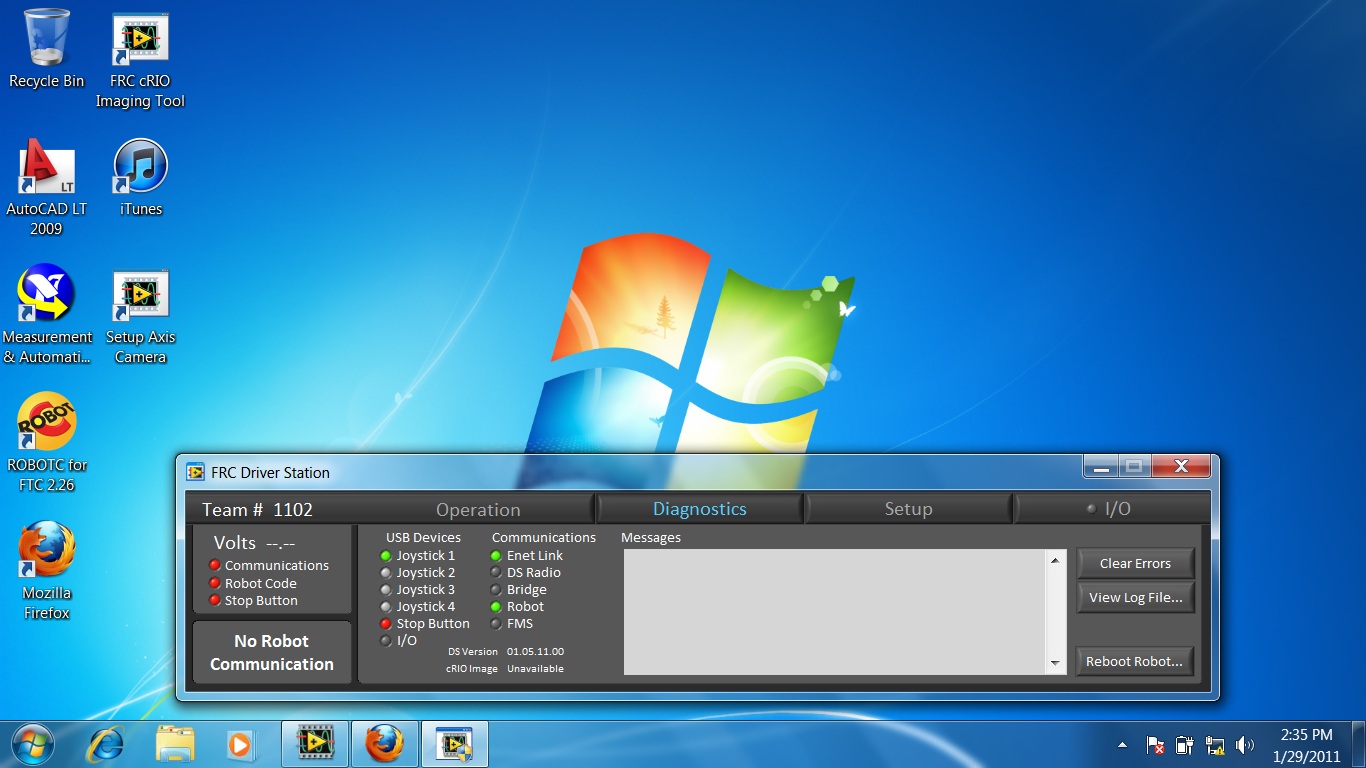Click inside the Messages text area
Screen dimensions: 1366x768
coord(835,611)
